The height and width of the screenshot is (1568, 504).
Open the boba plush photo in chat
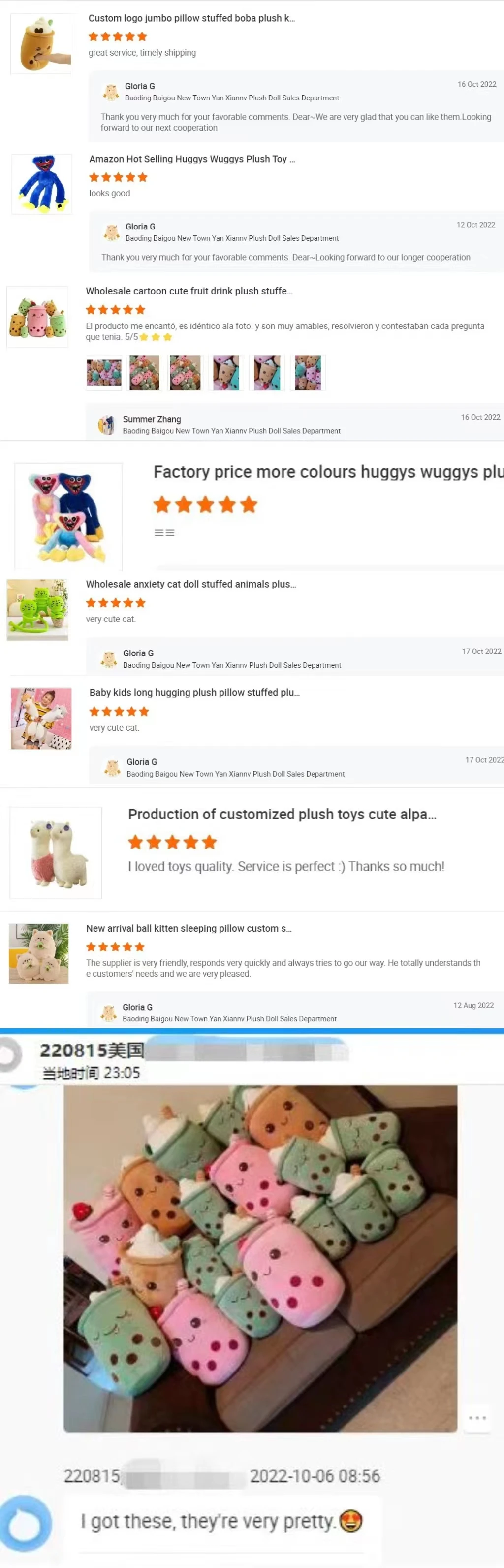click(x=260, y=1258)
